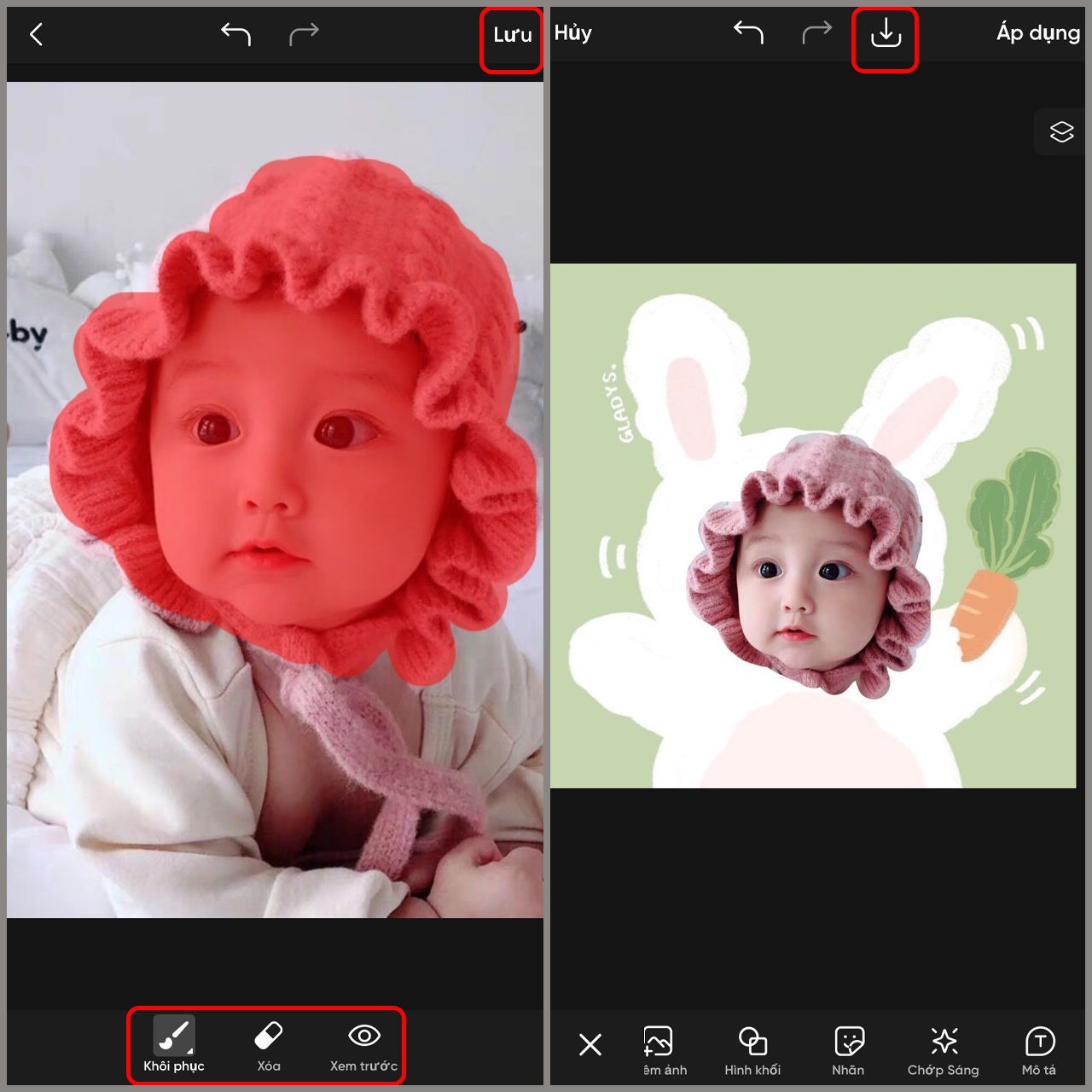Select the Khôi phục restore brush
1092x1092 pixels.
(174, 1045)
